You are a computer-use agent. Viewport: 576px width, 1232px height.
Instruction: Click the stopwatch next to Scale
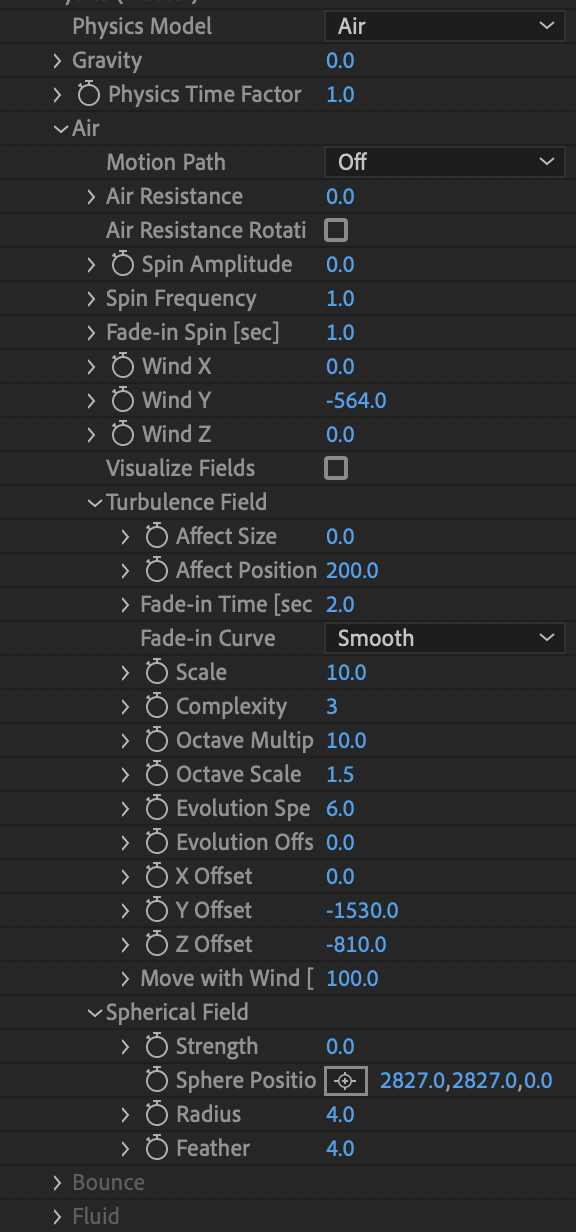pyautogui.click(x=156, y=672)
